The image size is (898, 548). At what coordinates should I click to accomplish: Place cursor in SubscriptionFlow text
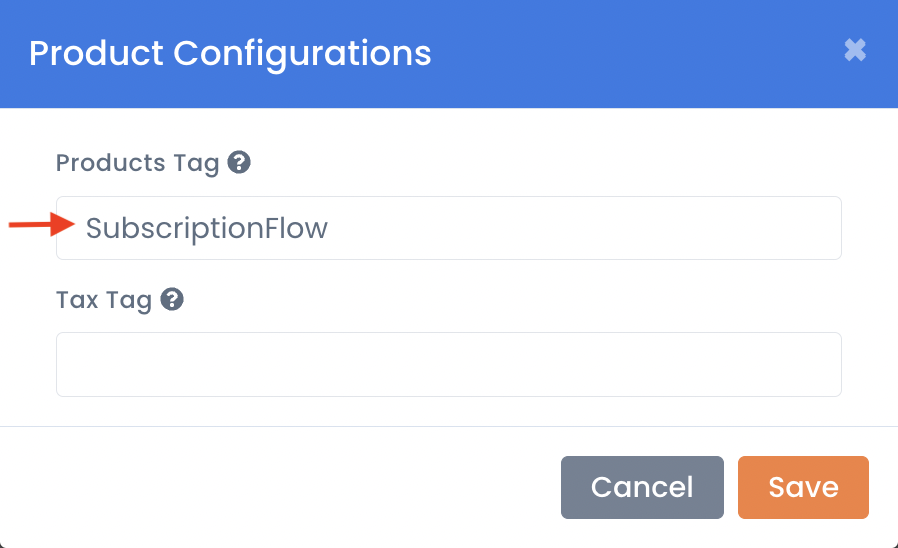207,228
